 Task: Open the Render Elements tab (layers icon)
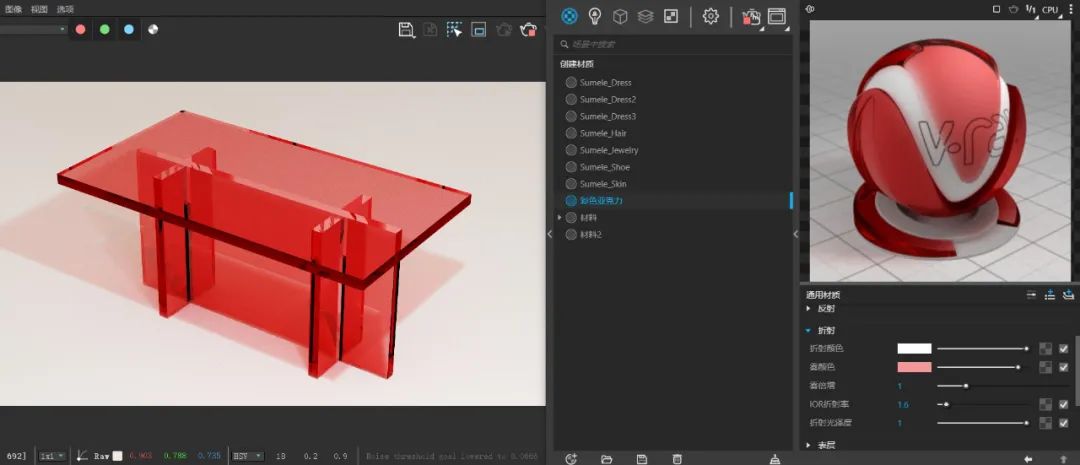645,16
